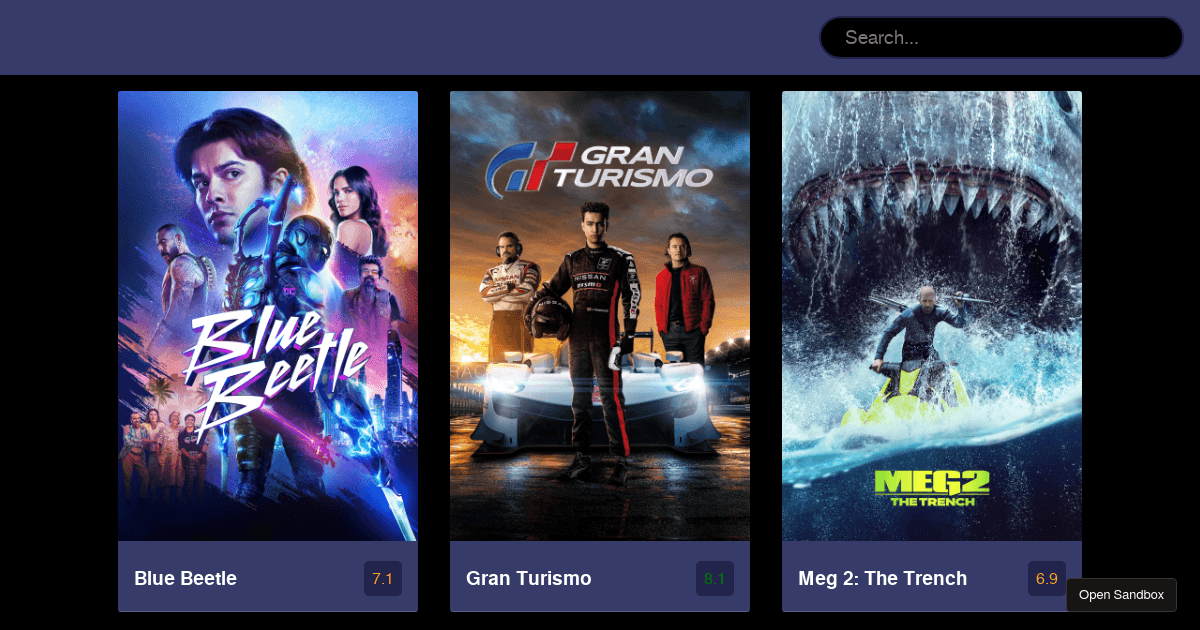
Task: Click the Search input field
Action: 1001,37
